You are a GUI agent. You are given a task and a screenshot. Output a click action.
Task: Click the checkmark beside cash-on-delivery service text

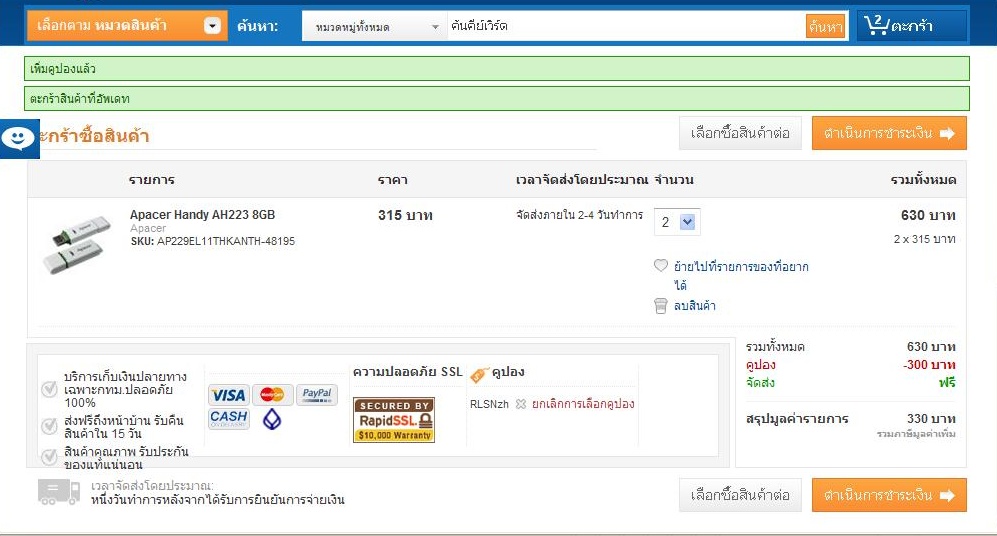point(49,389)
